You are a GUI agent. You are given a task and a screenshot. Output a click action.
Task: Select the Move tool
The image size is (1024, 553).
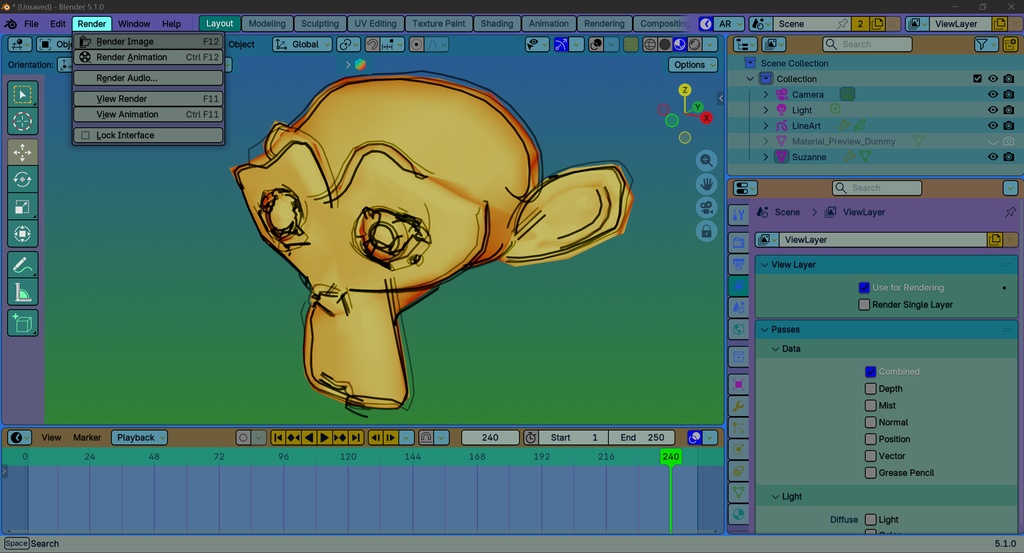pyautogui.click(x=22, y=152)
